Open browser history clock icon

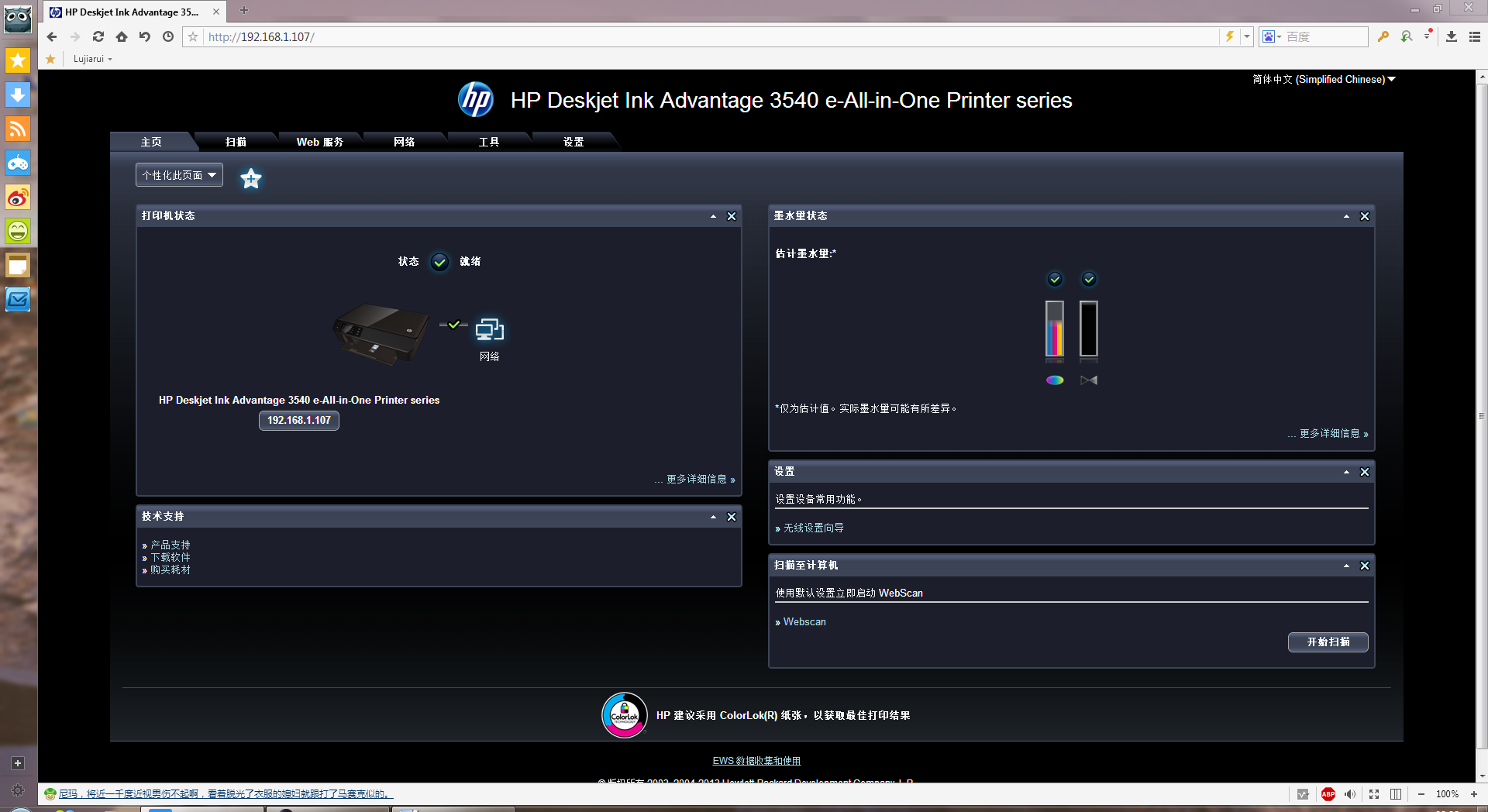pyautogui.click(x=168, y=36)
